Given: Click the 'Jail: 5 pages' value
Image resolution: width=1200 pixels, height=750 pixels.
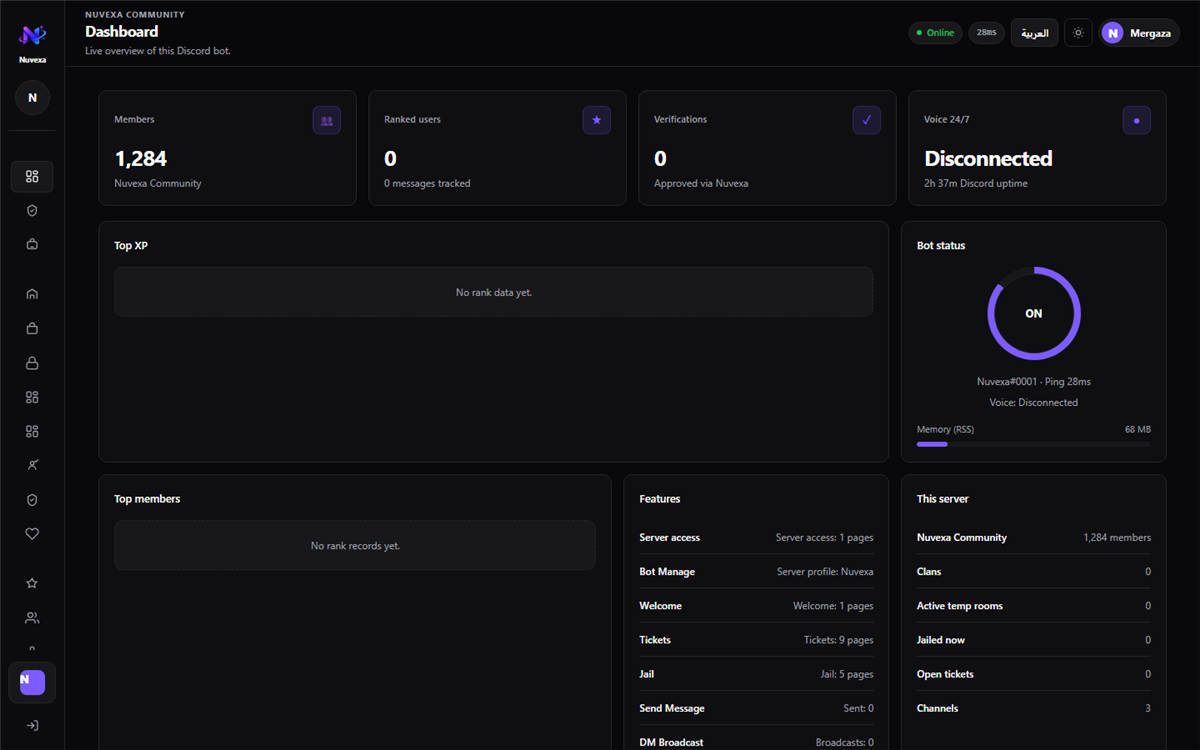Looking at the screenshot, I should [847, 674].
